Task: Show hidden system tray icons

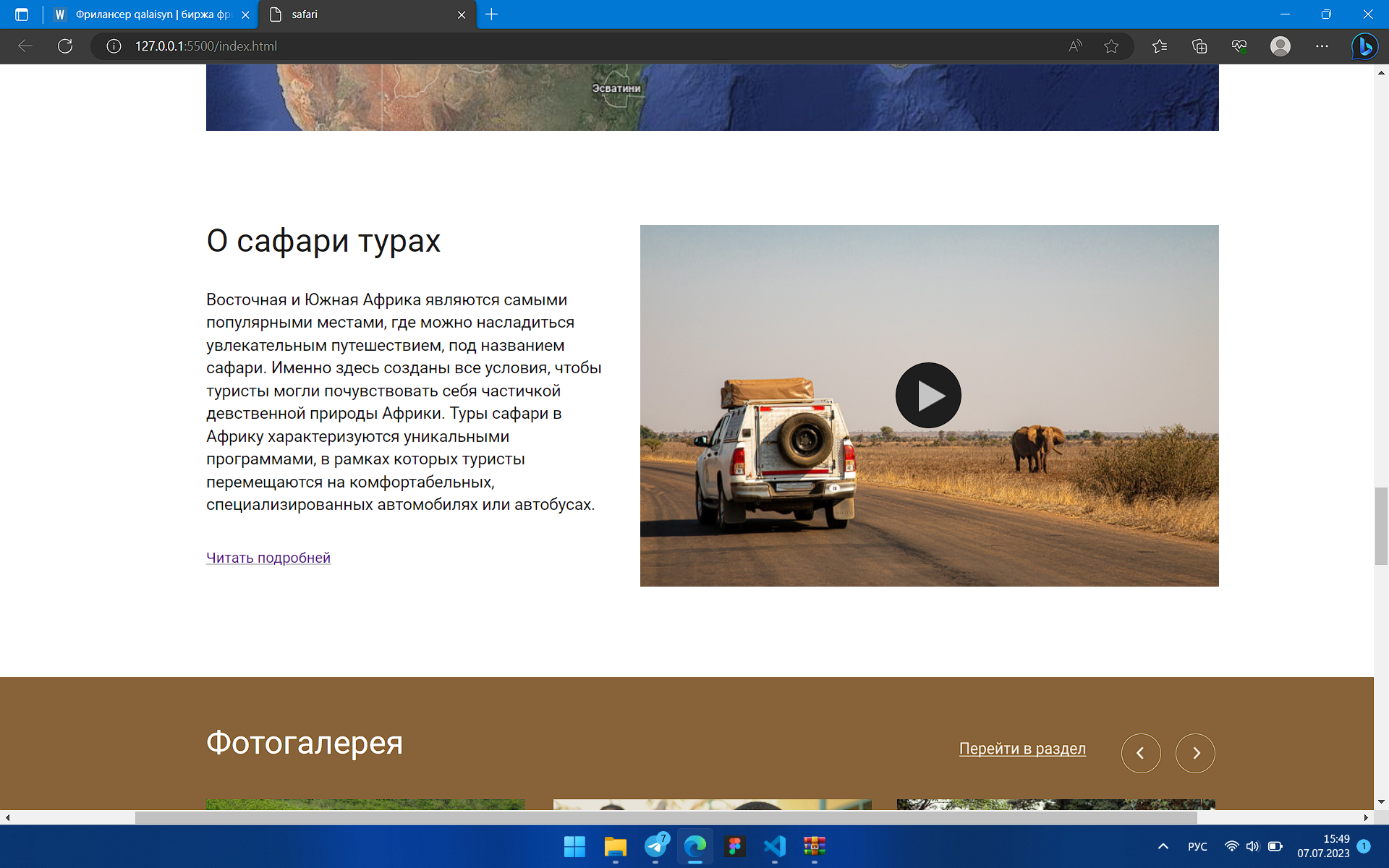Action: (x=1163, y=846)
